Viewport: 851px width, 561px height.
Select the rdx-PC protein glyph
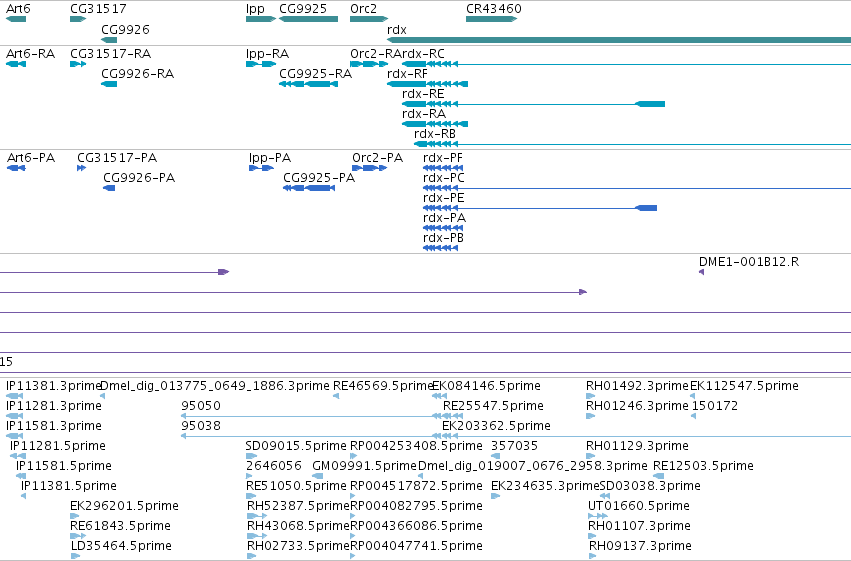coord(637,188)
